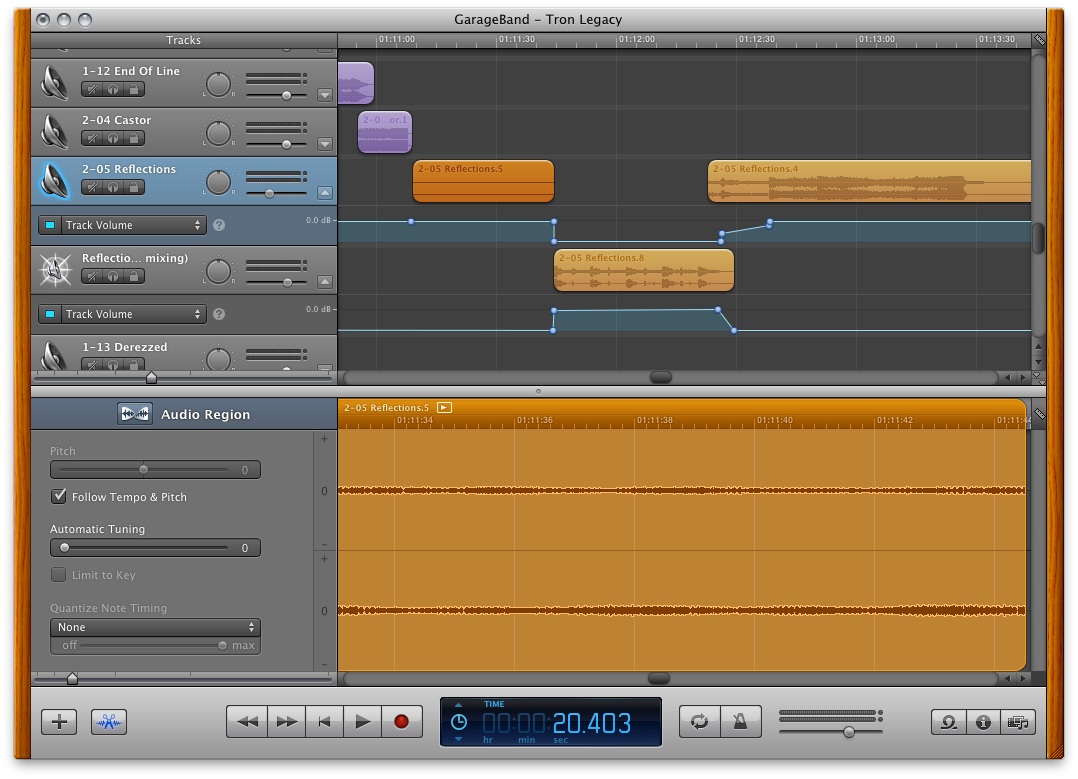The image size is (1078, 779).
Task: Show automation for 1-12 End Of Line track
Action: pyautogui.click(x=325, y=95)
